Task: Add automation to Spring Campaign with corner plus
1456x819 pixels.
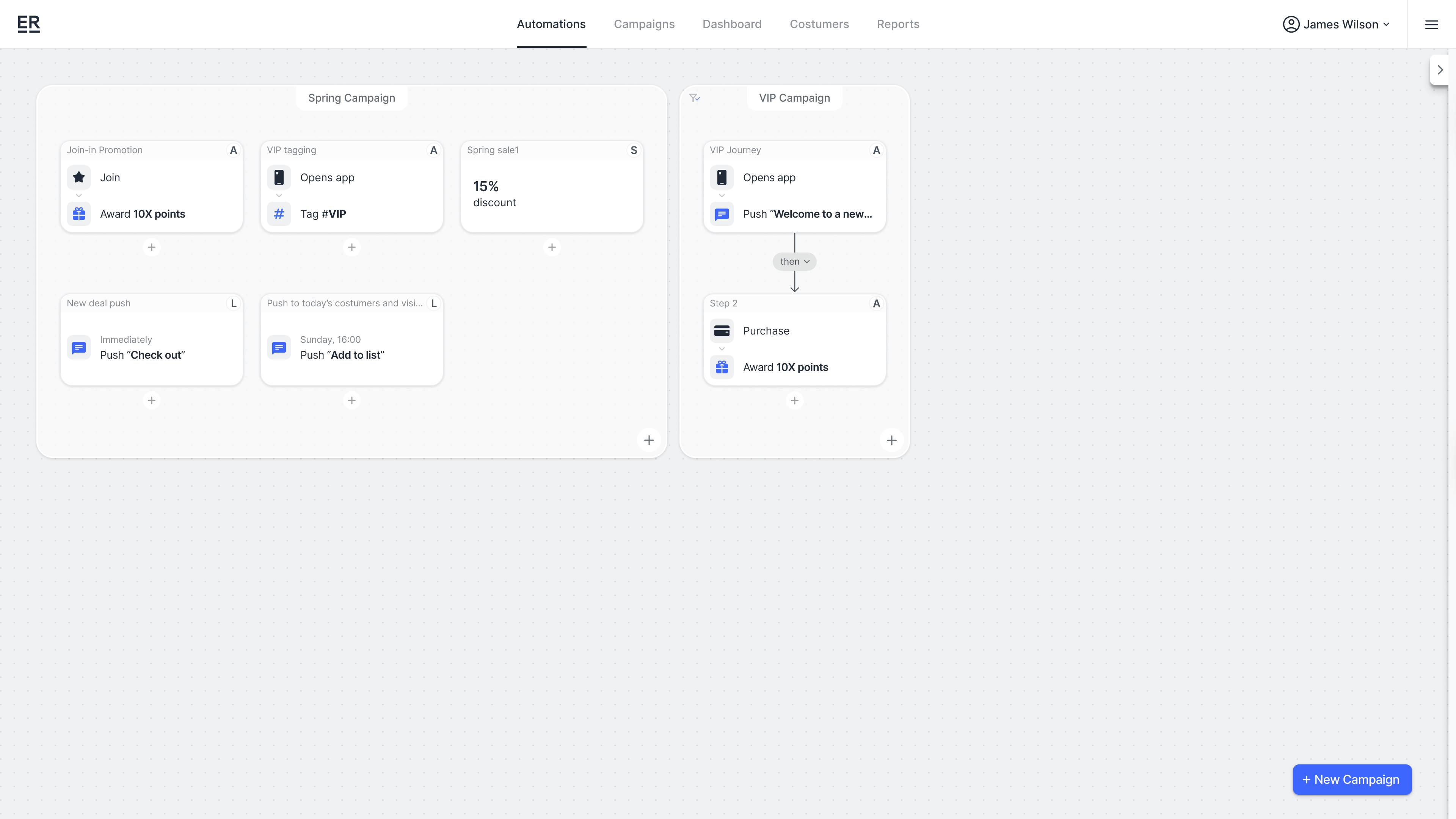Action: [649, 440]
